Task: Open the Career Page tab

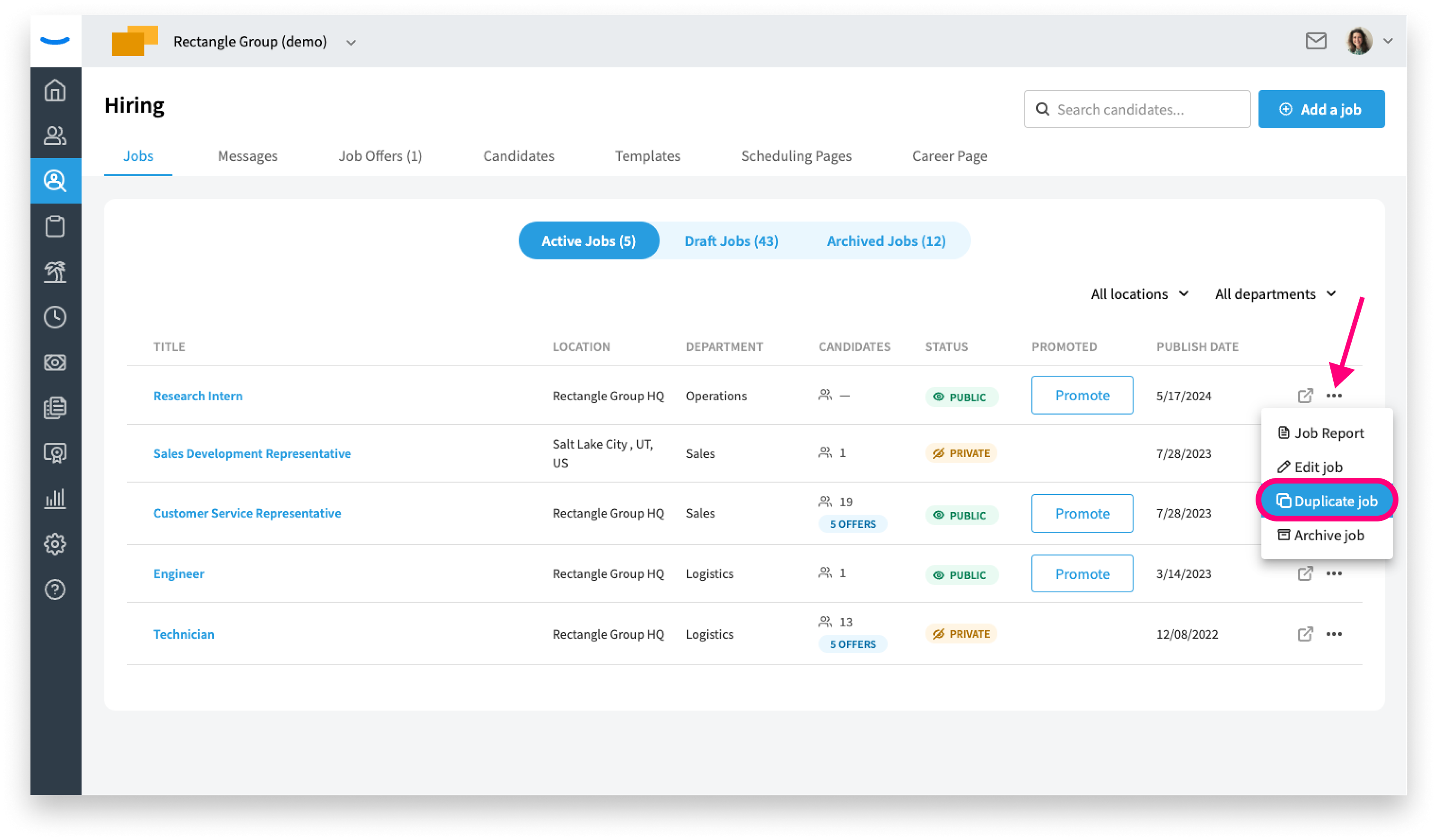Action: [x=949, y=156]
